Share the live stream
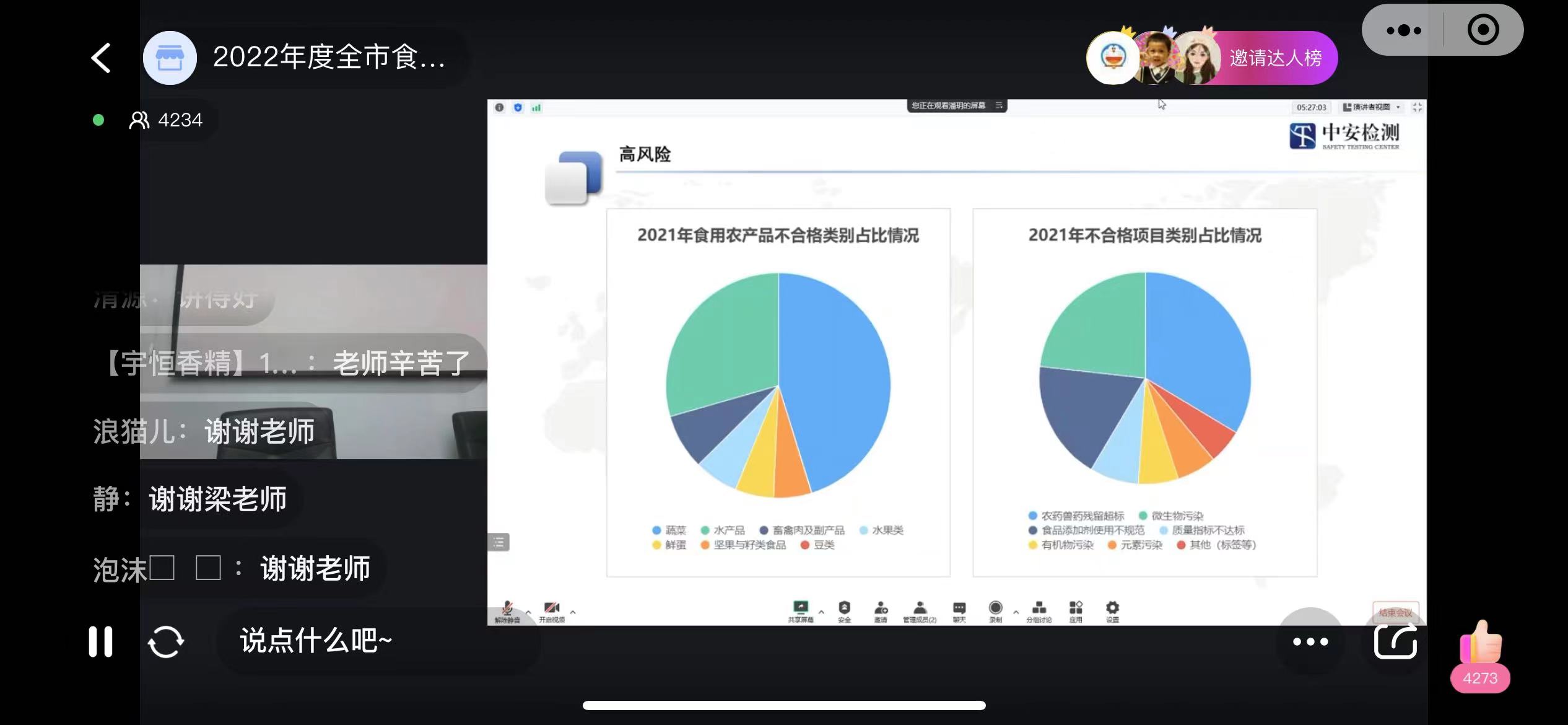Viewport: 1568px width, 725px height. click(1395, 641)
